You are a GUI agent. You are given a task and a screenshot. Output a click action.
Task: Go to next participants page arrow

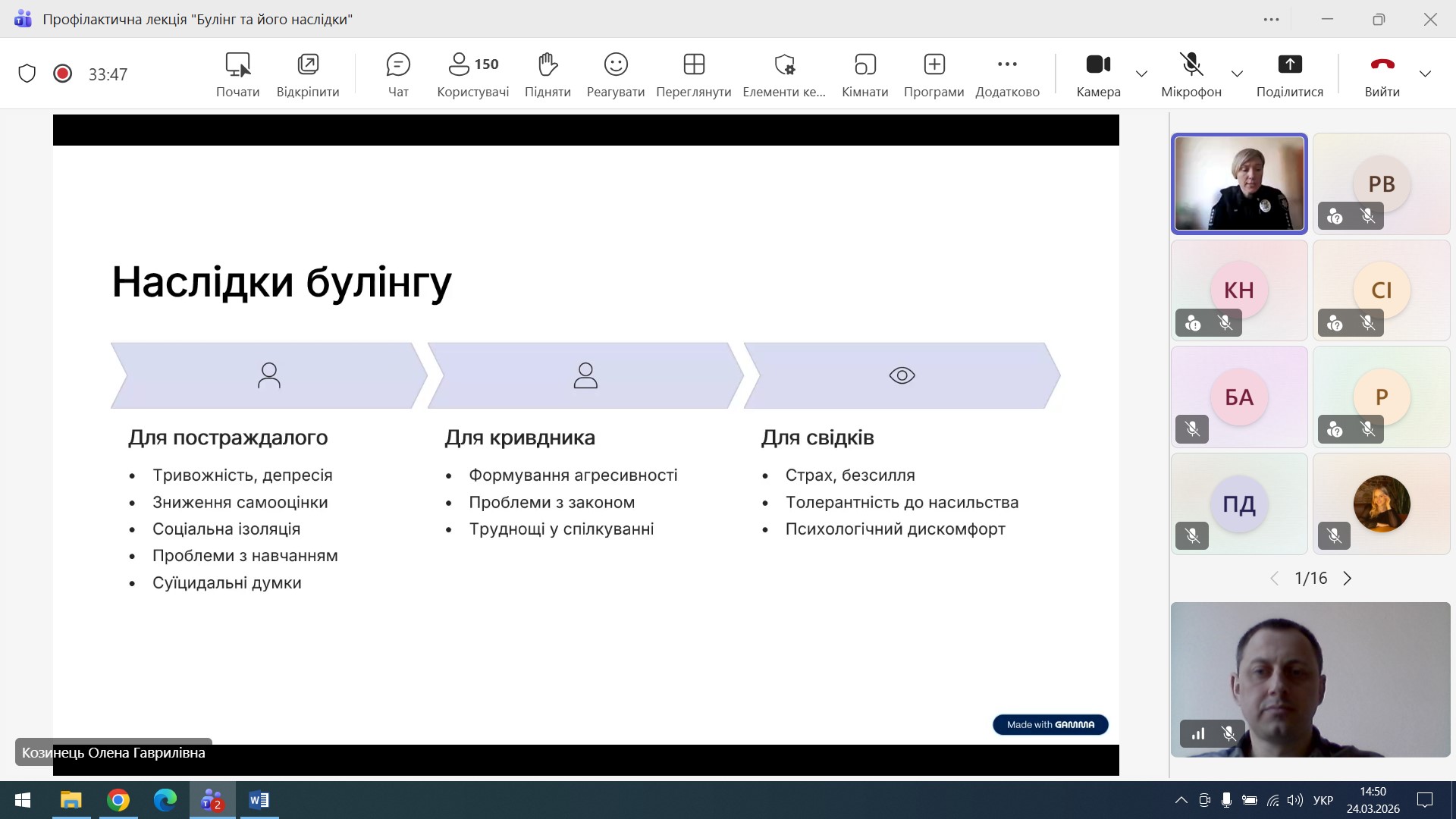(1348, 579)
